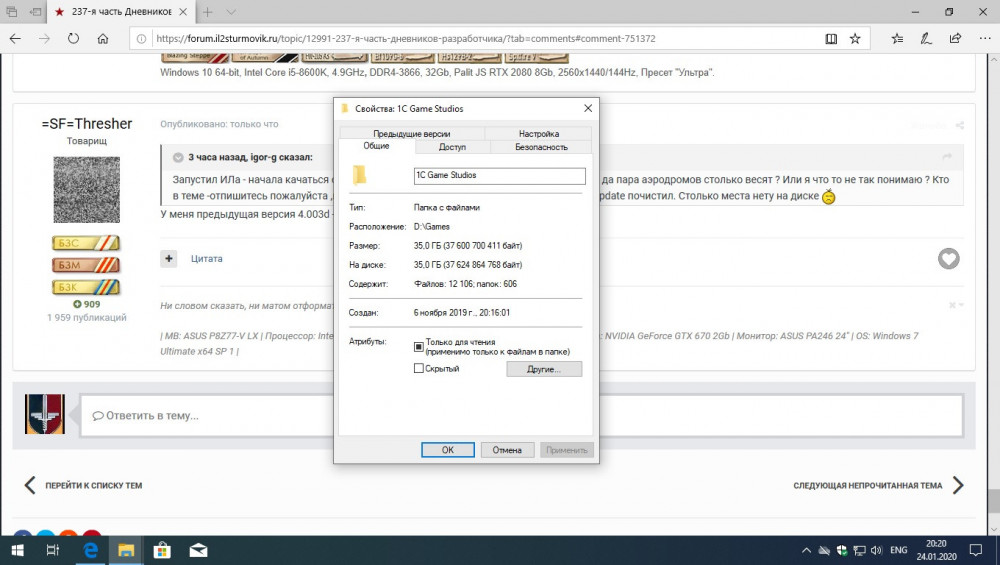Expand the tab previews chevron

[x=231, y=11]
